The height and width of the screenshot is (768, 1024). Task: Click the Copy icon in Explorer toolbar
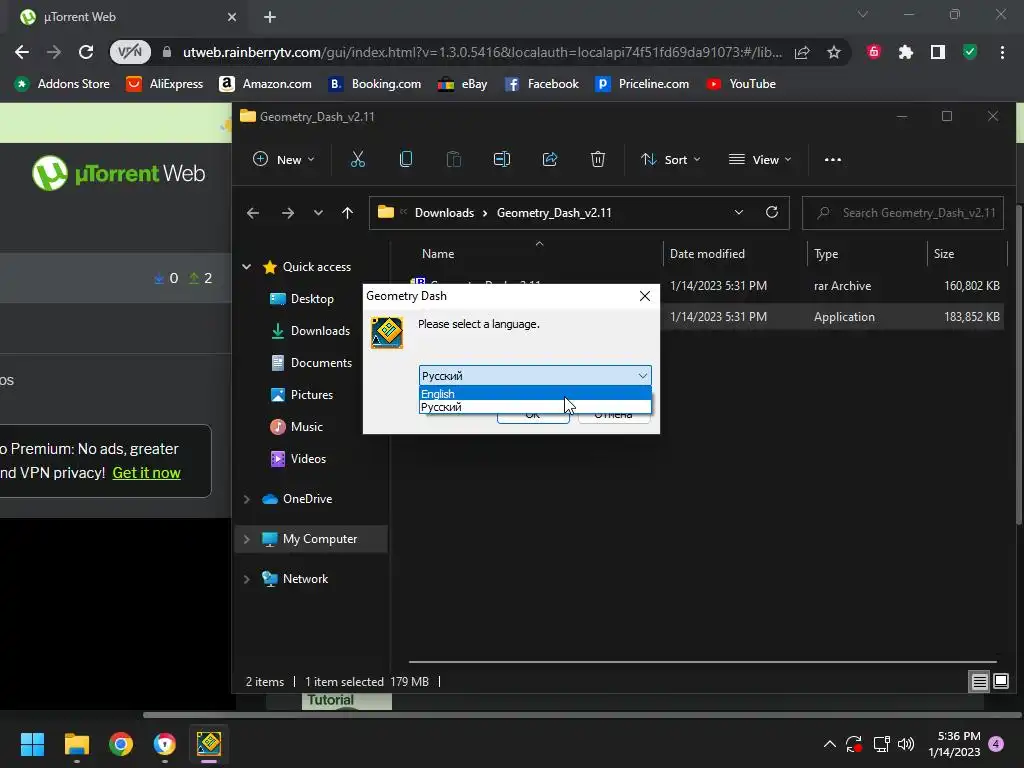406,159
